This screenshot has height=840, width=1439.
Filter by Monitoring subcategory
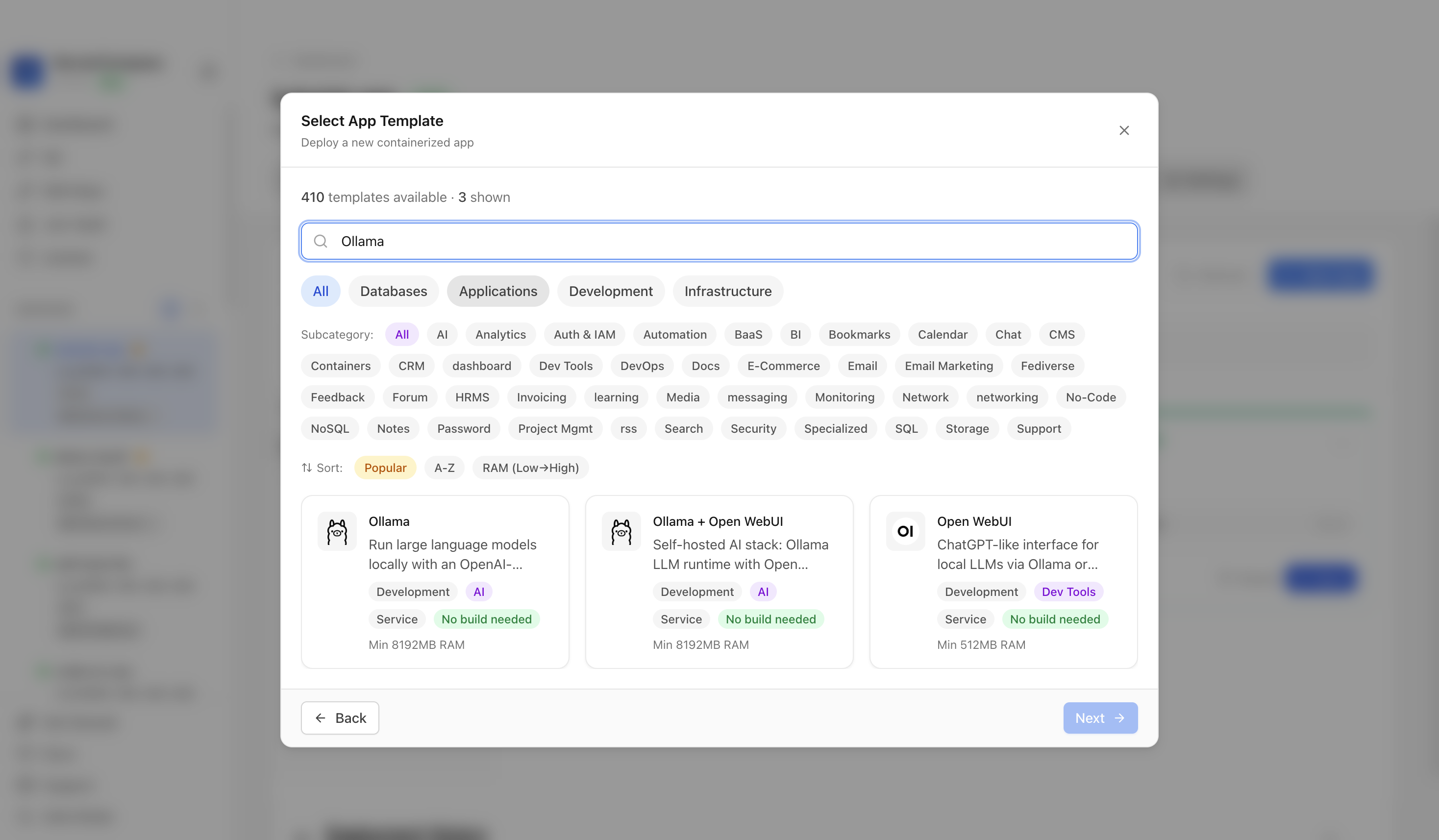pos(844,397)
